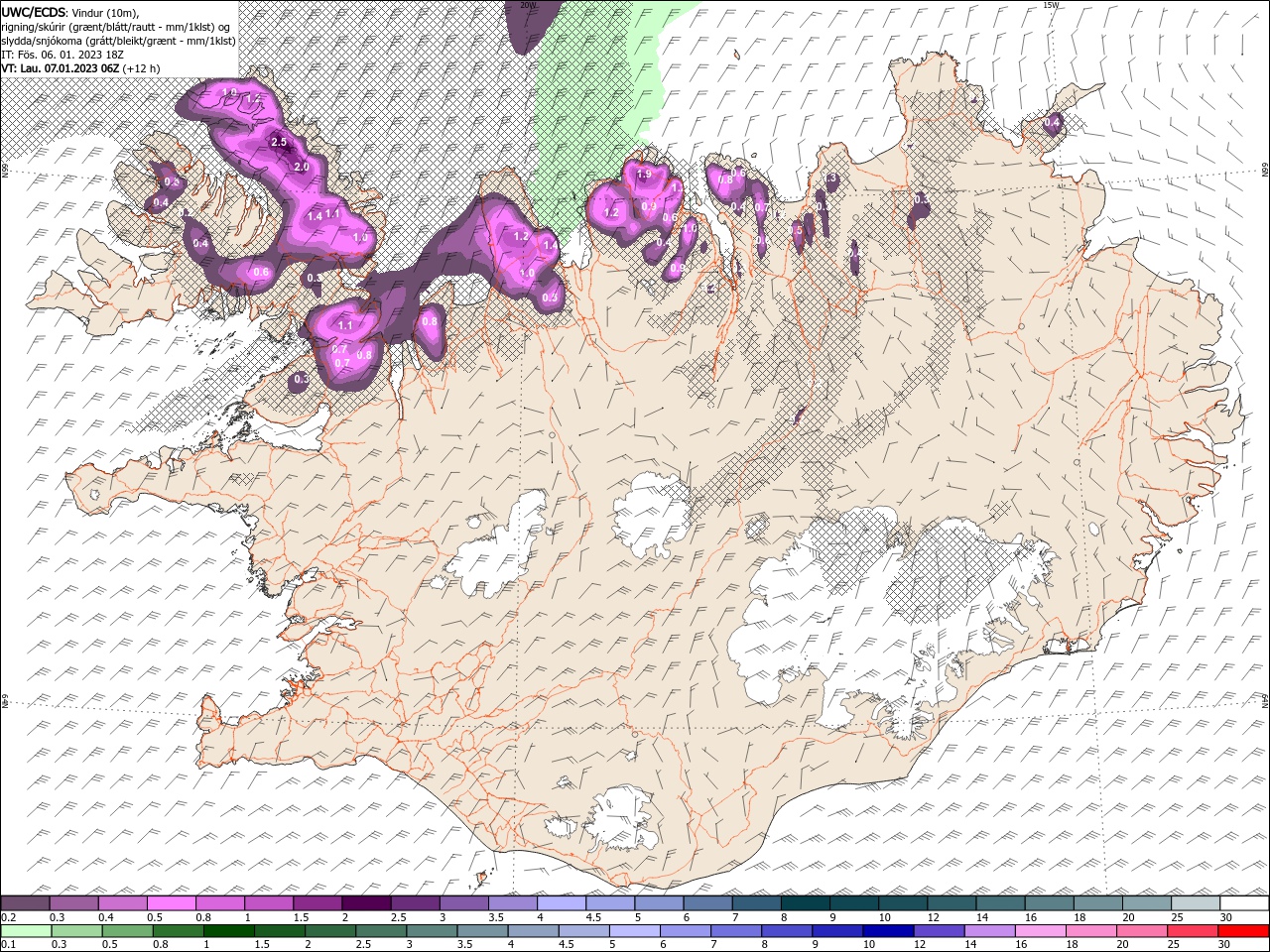Pick the palest green 0.1 swatch in lower legend row
Image resolution: width=1270 pixels, height=952 pixels.
[x=27, y=931]
